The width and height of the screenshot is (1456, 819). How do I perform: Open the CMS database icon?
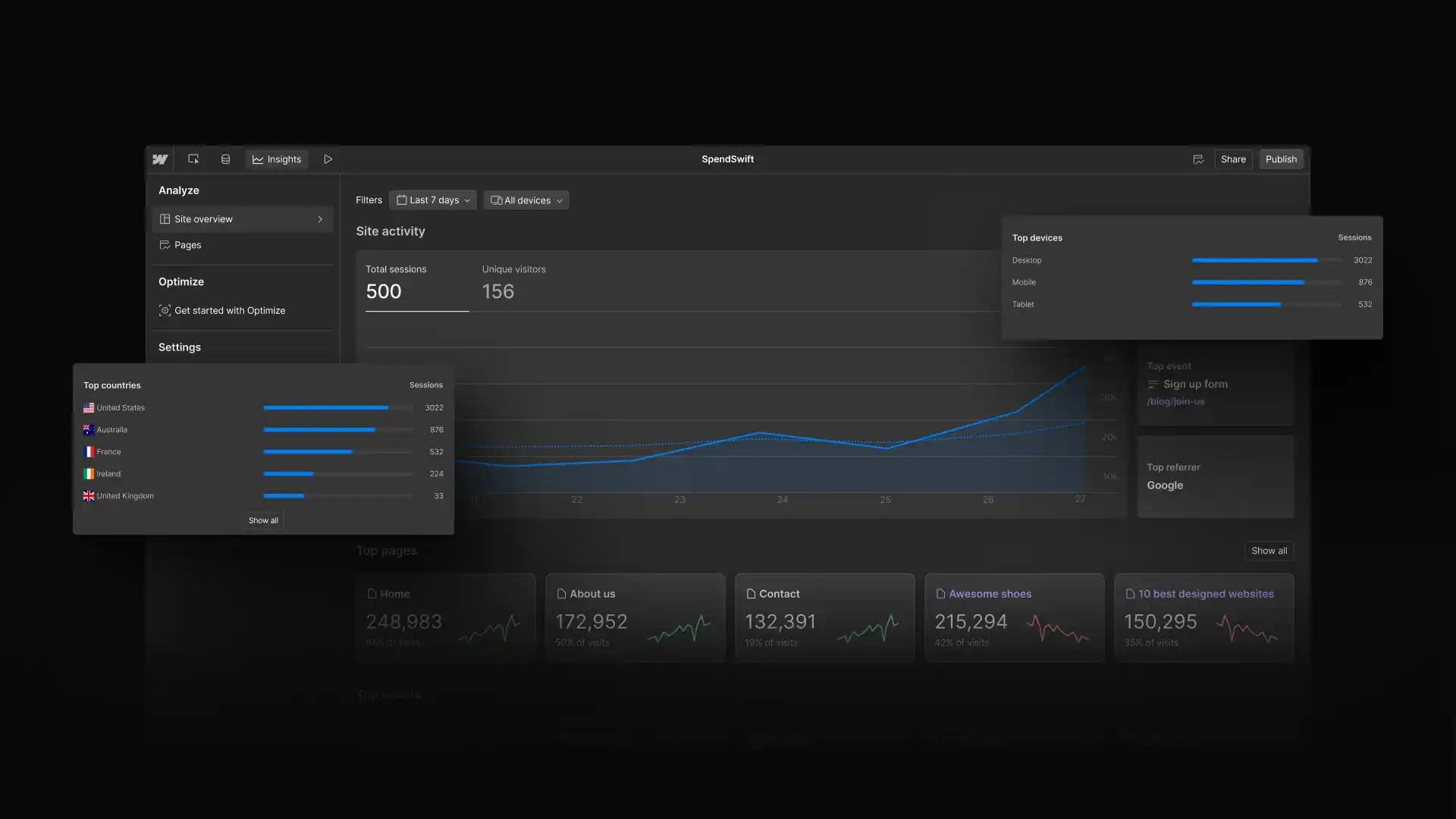tap(224, 159)
